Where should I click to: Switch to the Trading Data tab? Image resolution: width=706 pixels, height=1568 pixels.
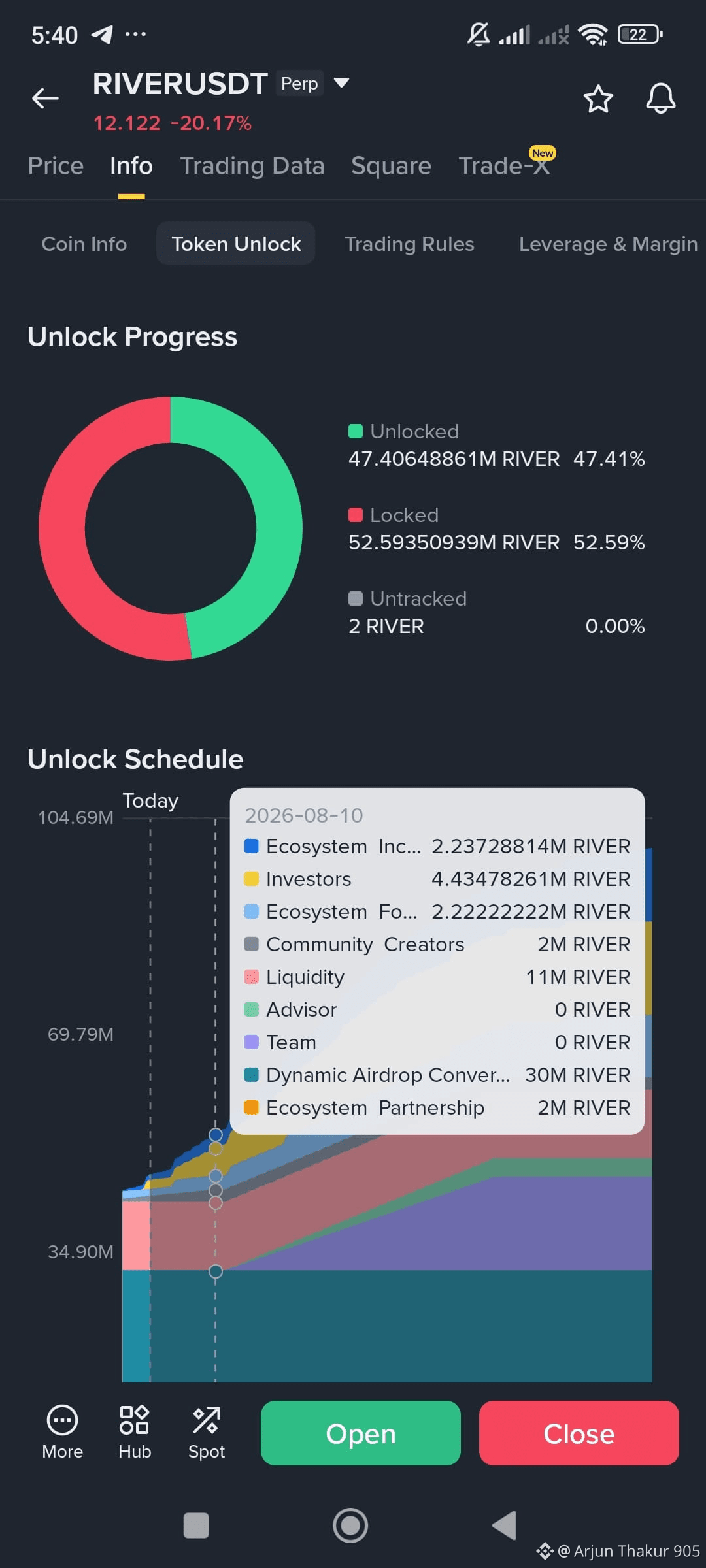pyautogui.click(x=252, y=166)
